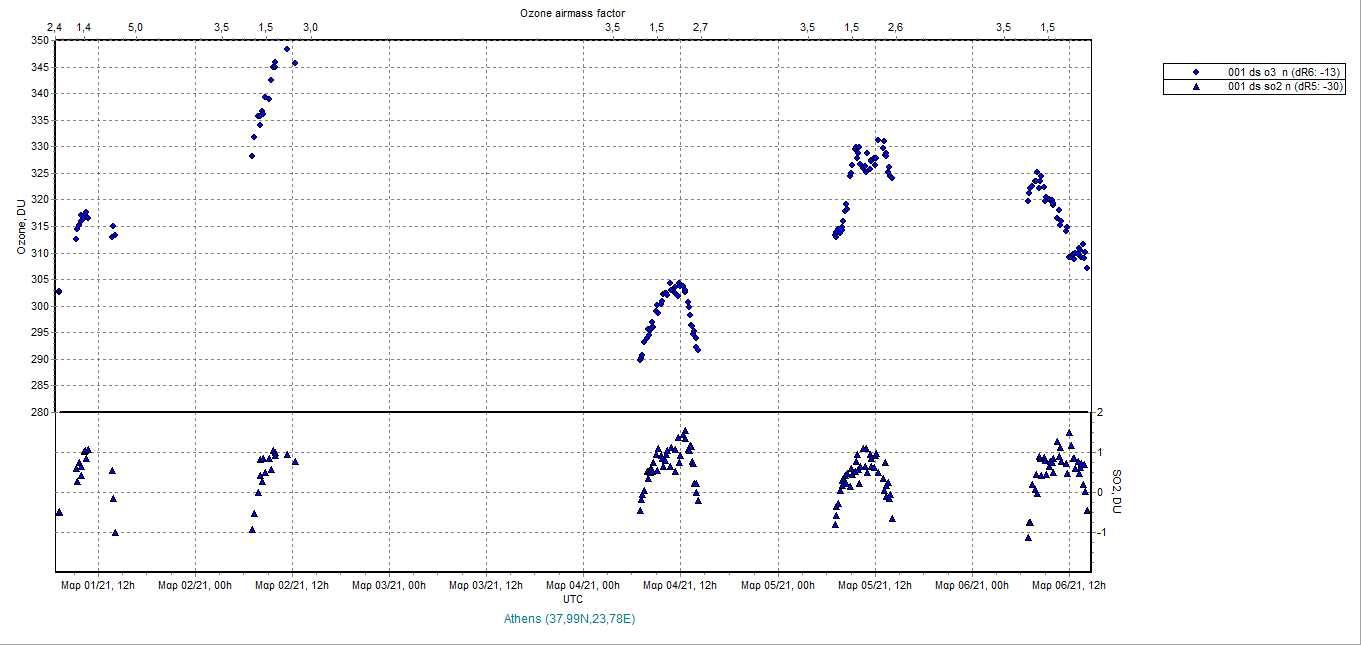The image size is (1361, 645).
Task: Click the triangle marker in the so2 legend entry
Action: [x=1196, y=87]
